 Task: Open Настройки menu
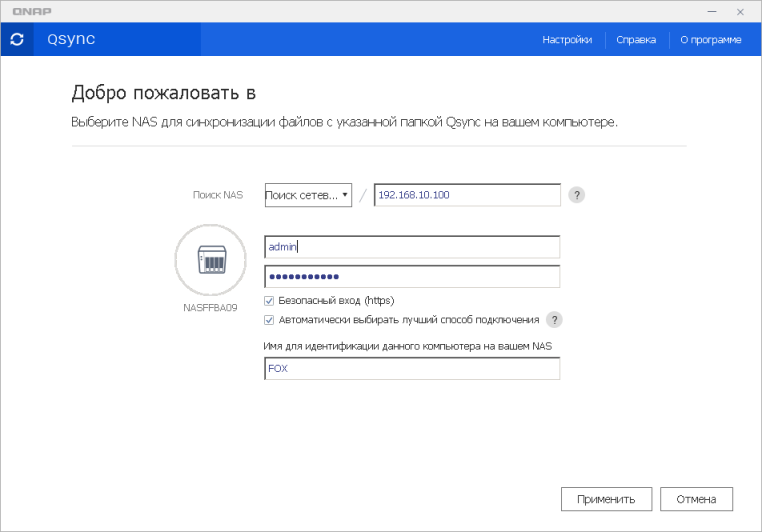click(x=567, y=40)
